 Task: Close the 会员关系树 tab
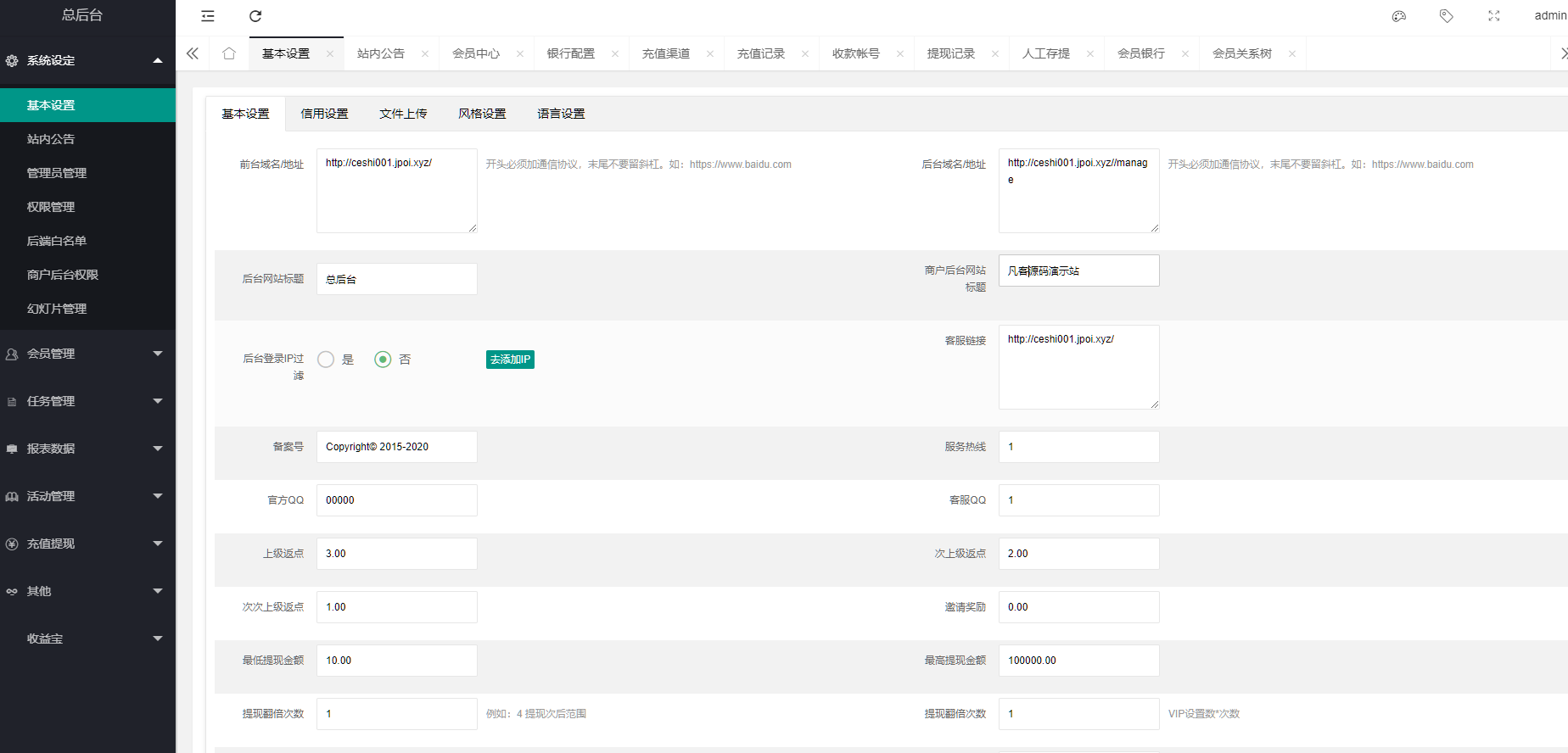click(x=1292, y=53)
